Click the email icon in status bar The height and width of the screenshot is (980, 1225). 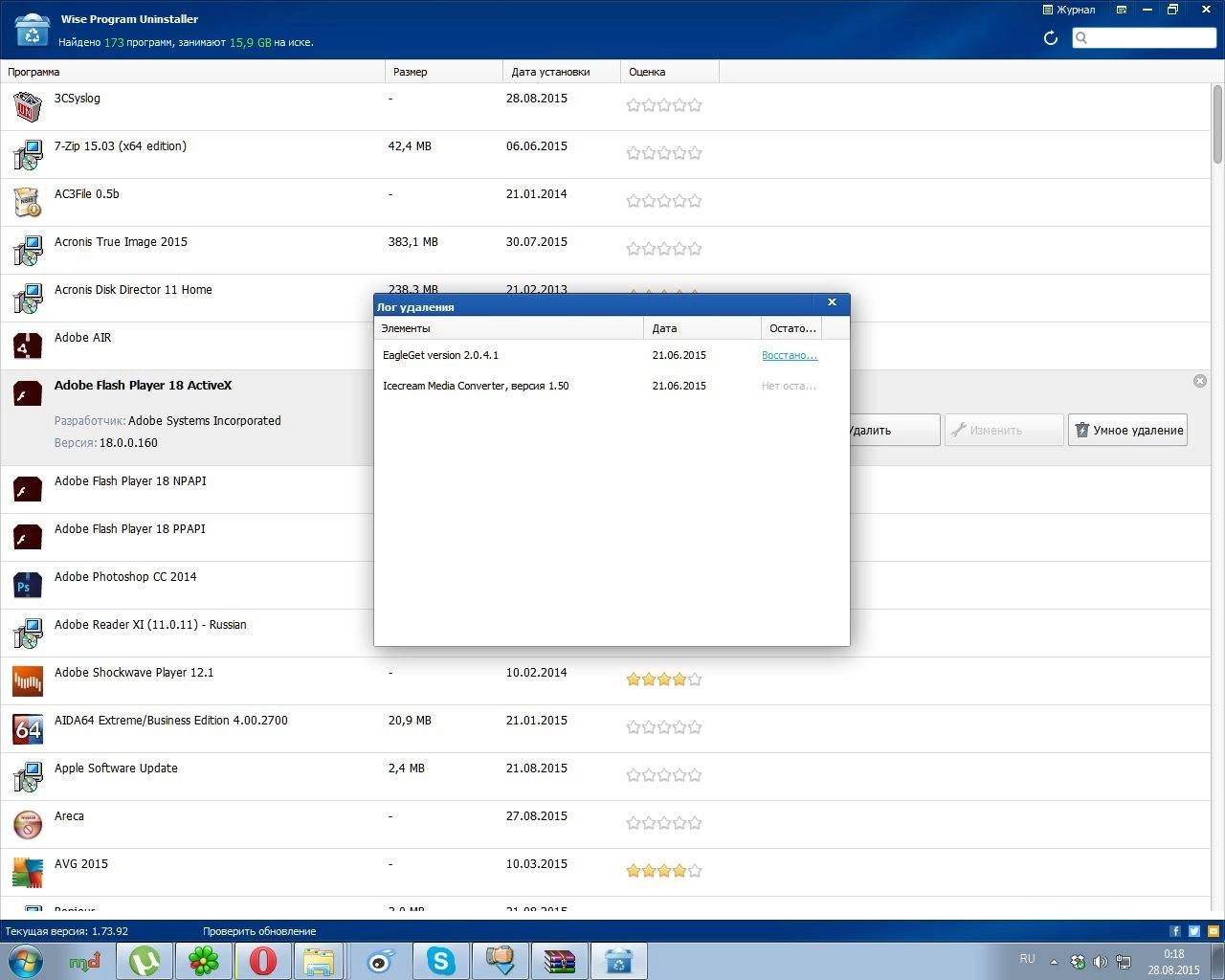coord(1213,931)
